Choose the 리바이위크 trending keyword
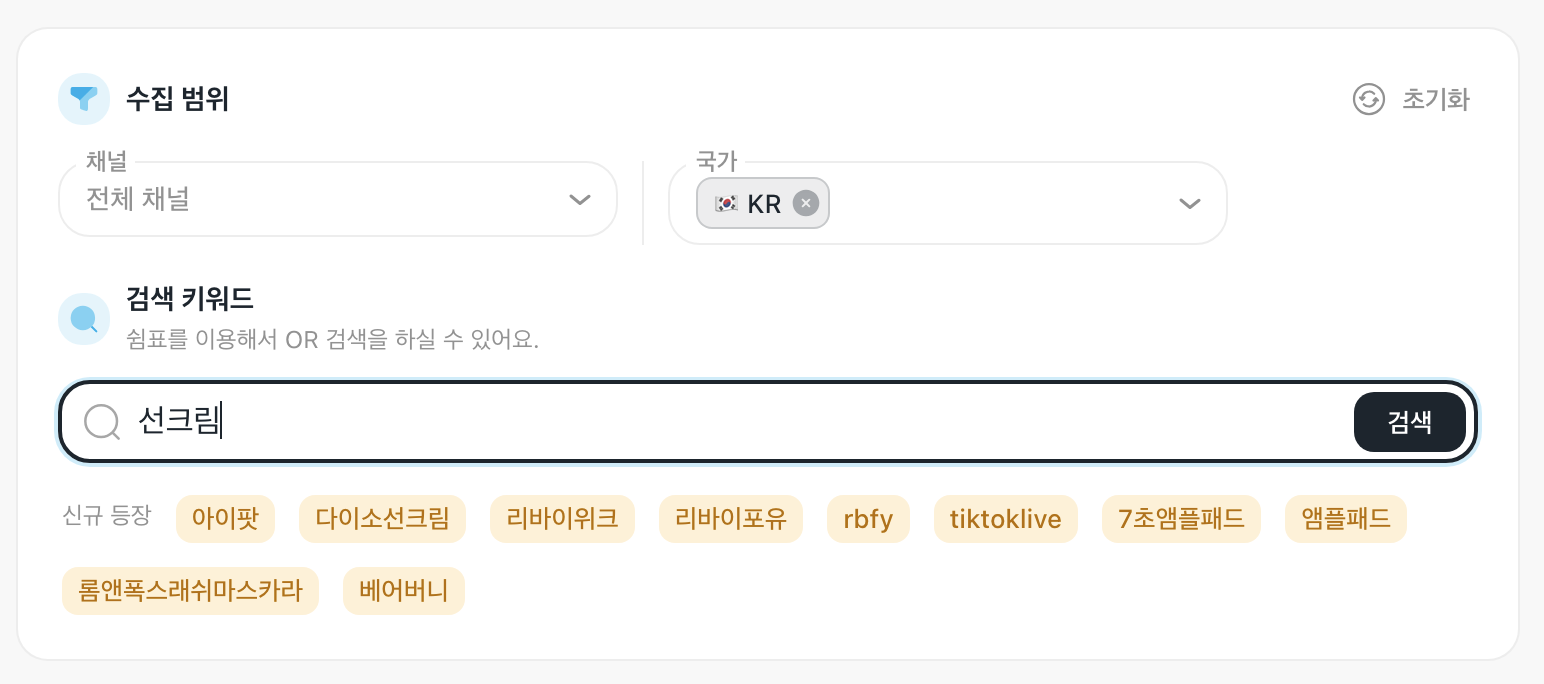Viewport: 1544px width, 684px height. coord(562,519)
